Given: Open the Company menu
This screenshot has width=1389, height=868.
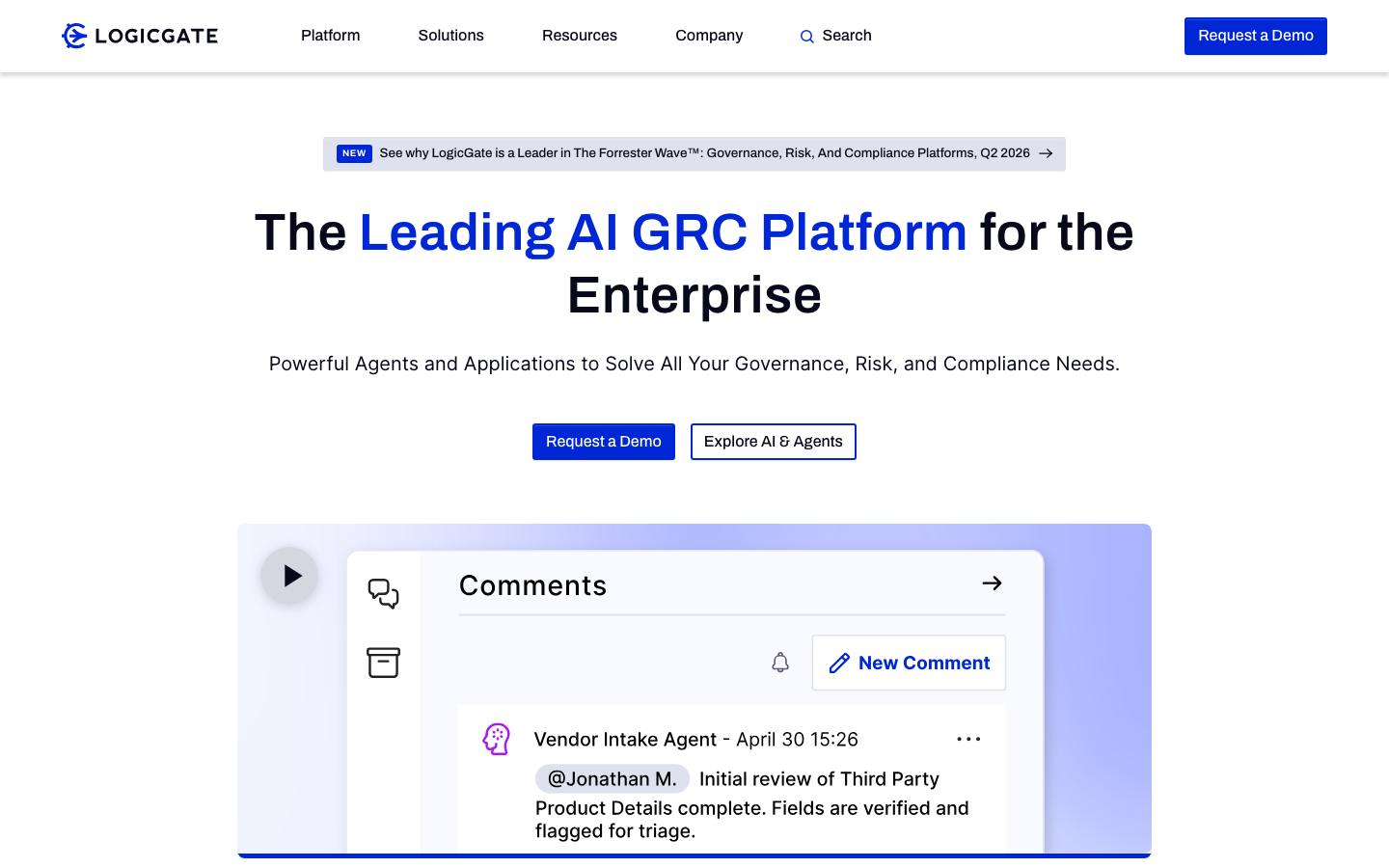Looking at the screenshot, I should 709,36.
